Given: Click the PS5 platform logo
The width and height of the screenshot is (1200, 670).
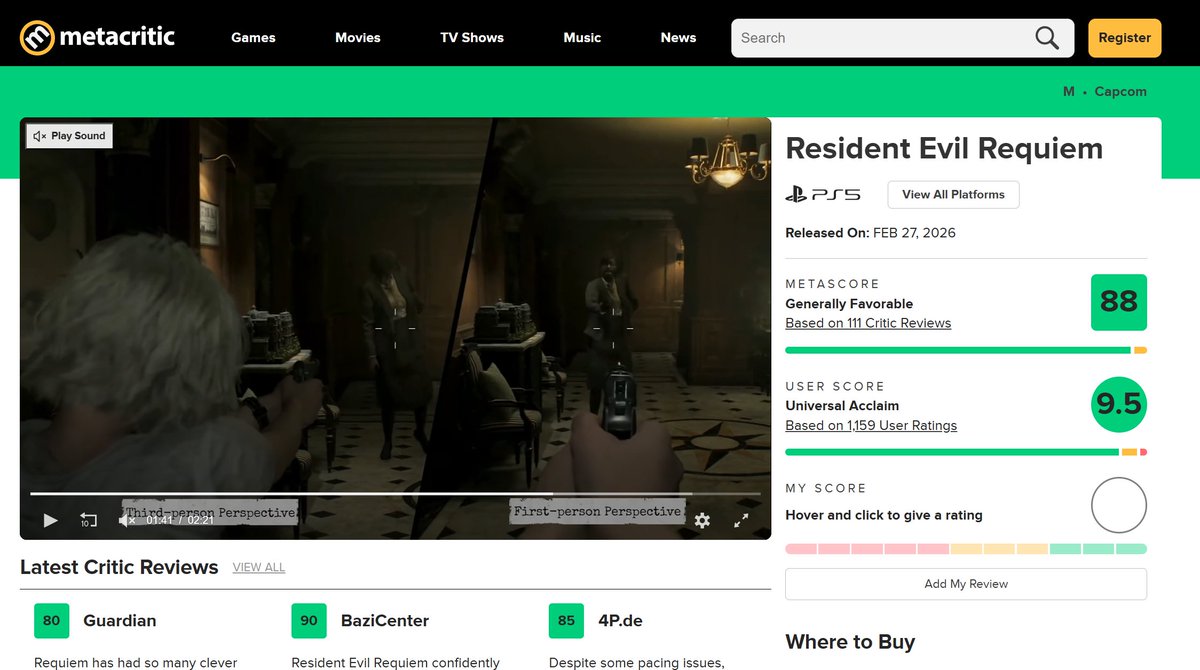Looking at the screenshot, I should point(823,194).
